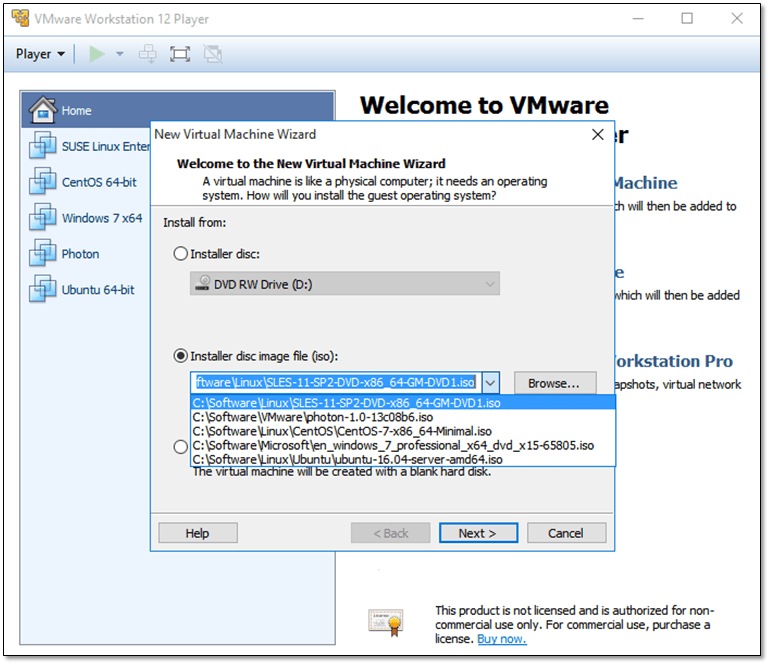Screen dimensions: 770x665
Task: Select Home in the VM library
Action: pyautogui.click(x=178, y=110)
